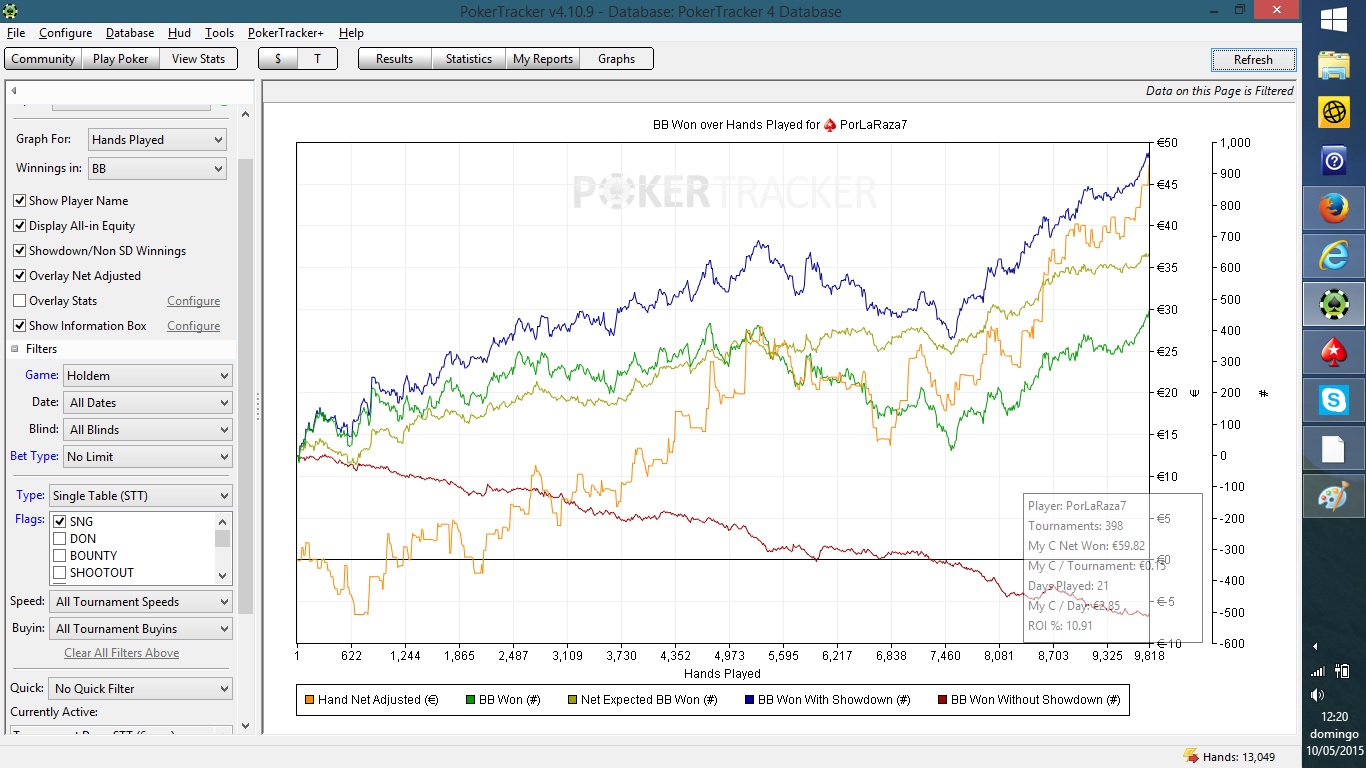Open the PokerStars taskbar icon
The height and width of the screenshot is (768, 1366).
pos(1334,352)
